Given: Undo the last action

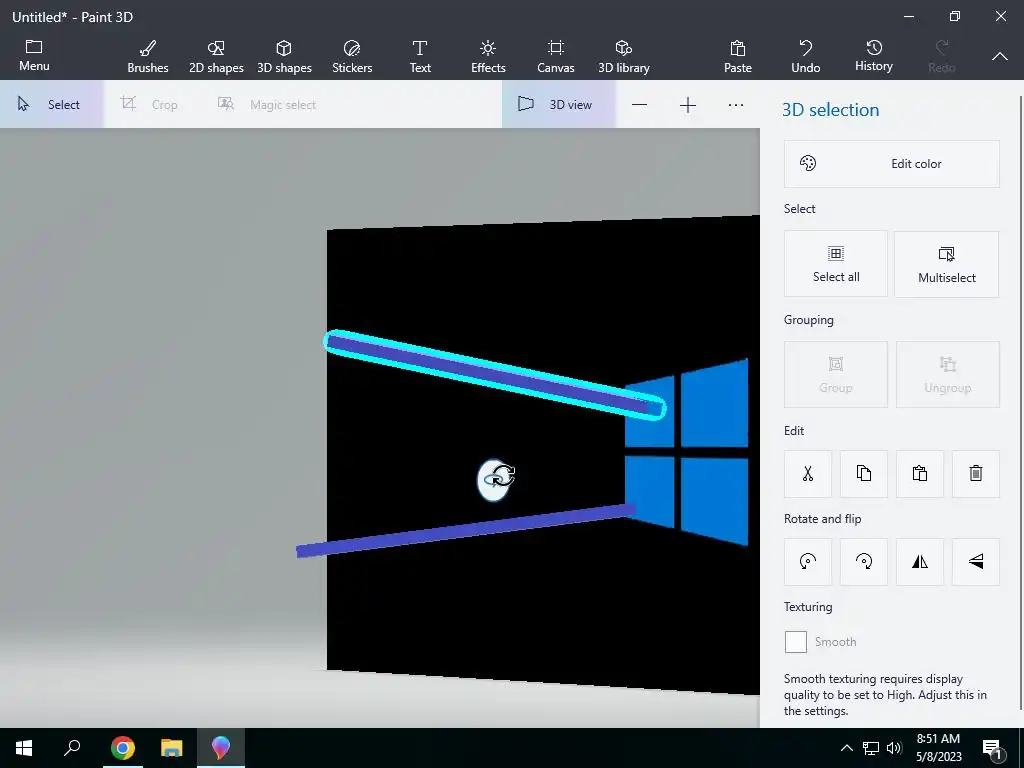Looking at the screenshot, I should coord(805,56).
